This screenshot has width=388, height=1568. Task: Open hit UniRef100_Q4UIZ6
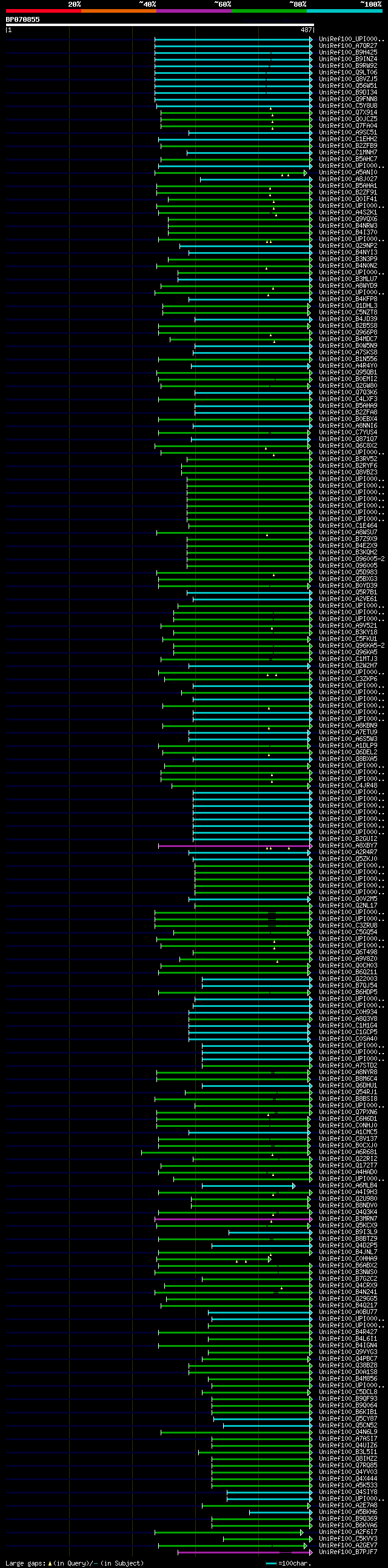(348, 1446)
